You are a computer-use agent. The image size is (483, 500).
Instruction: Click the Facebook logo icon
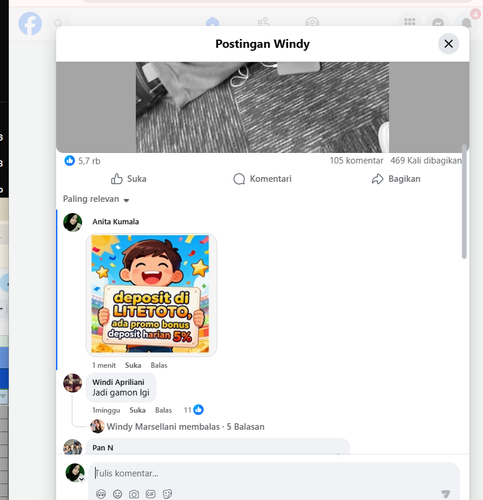pos(30,23)
